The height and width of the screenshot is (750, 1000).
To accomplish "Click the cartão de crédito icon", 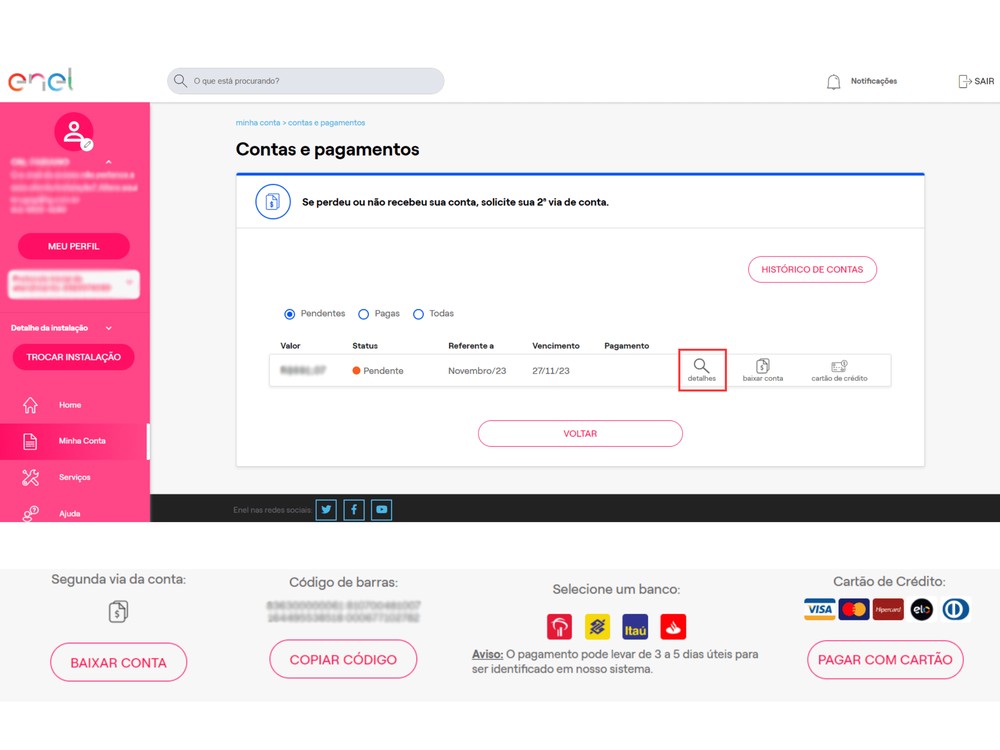I will pos(839,366).
